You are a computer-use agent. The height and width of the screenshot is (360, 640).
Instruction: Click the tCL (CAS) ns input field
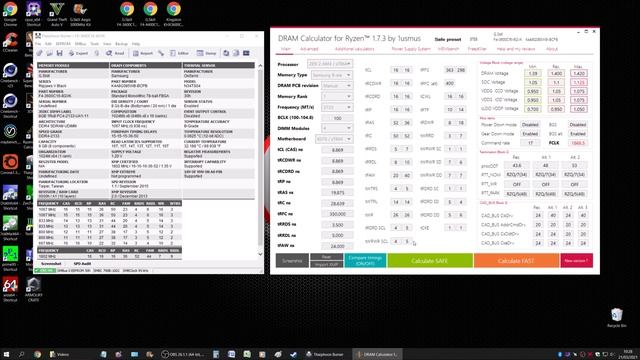pyautogui.click(x=337, y=150)
